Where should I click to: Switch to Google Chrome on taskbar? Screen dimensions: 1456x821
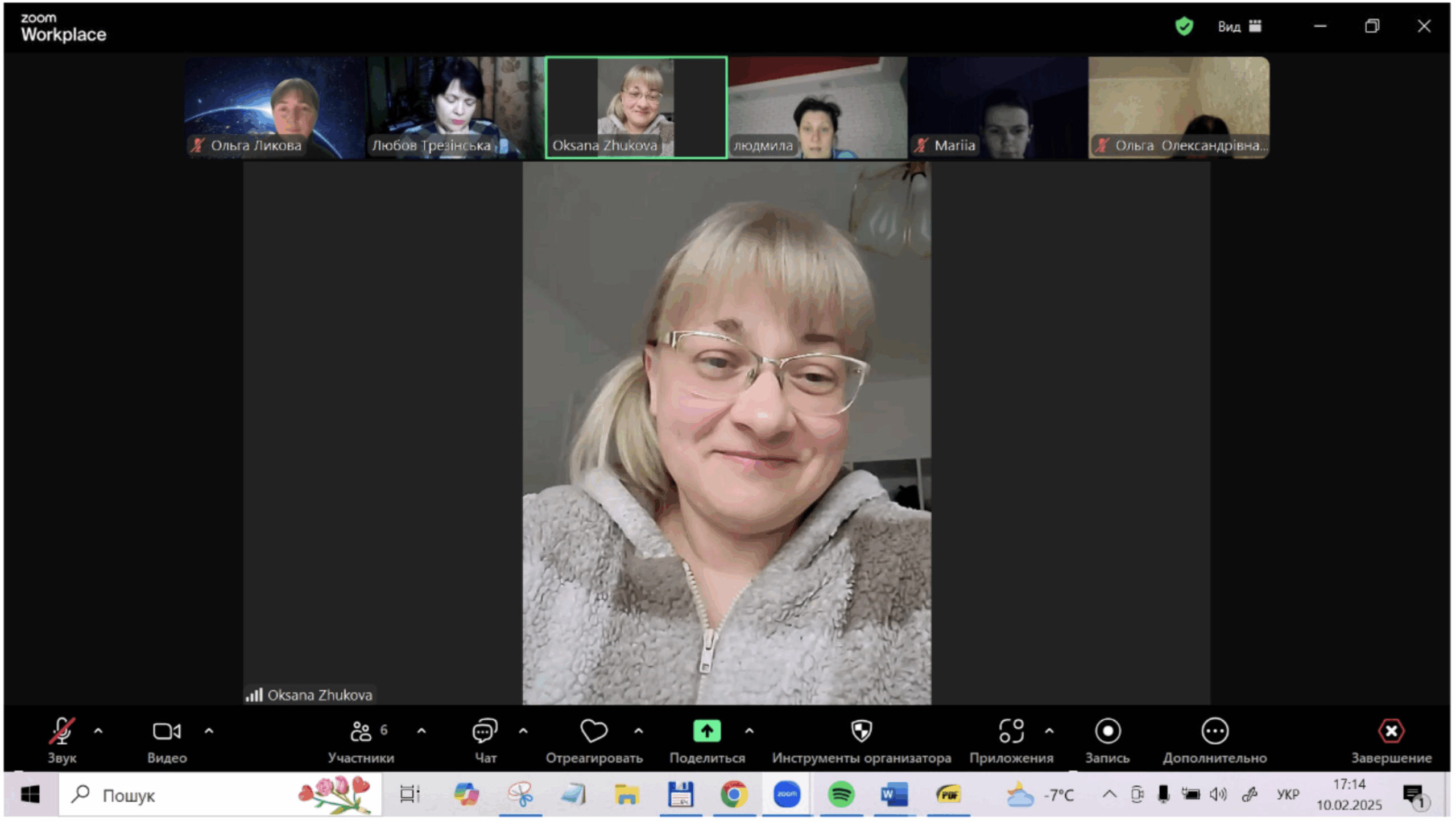click(734, 795)
